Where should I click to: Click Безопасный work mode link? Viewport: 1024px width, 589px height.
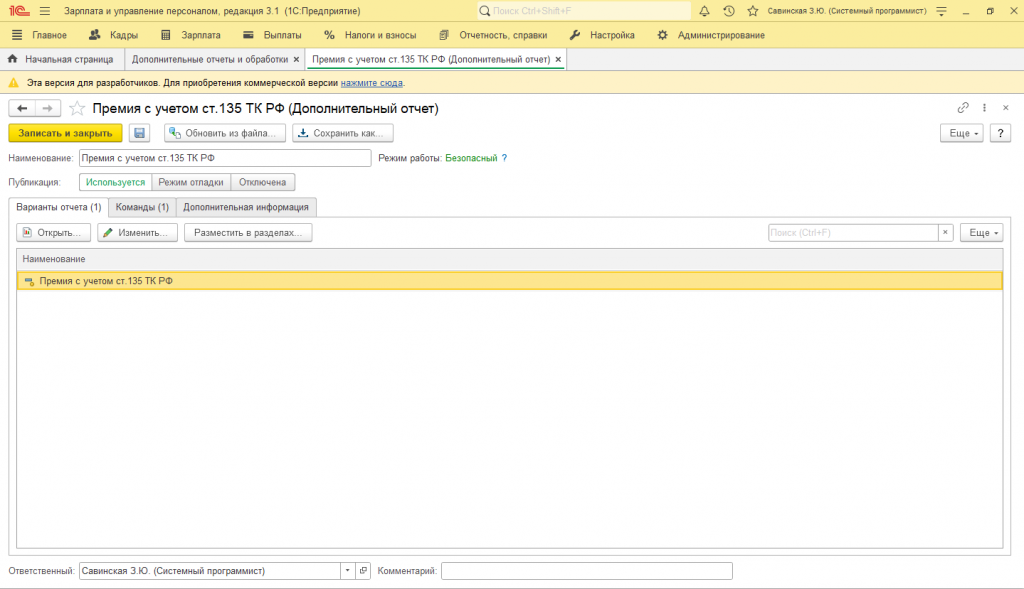pos(471,158)
